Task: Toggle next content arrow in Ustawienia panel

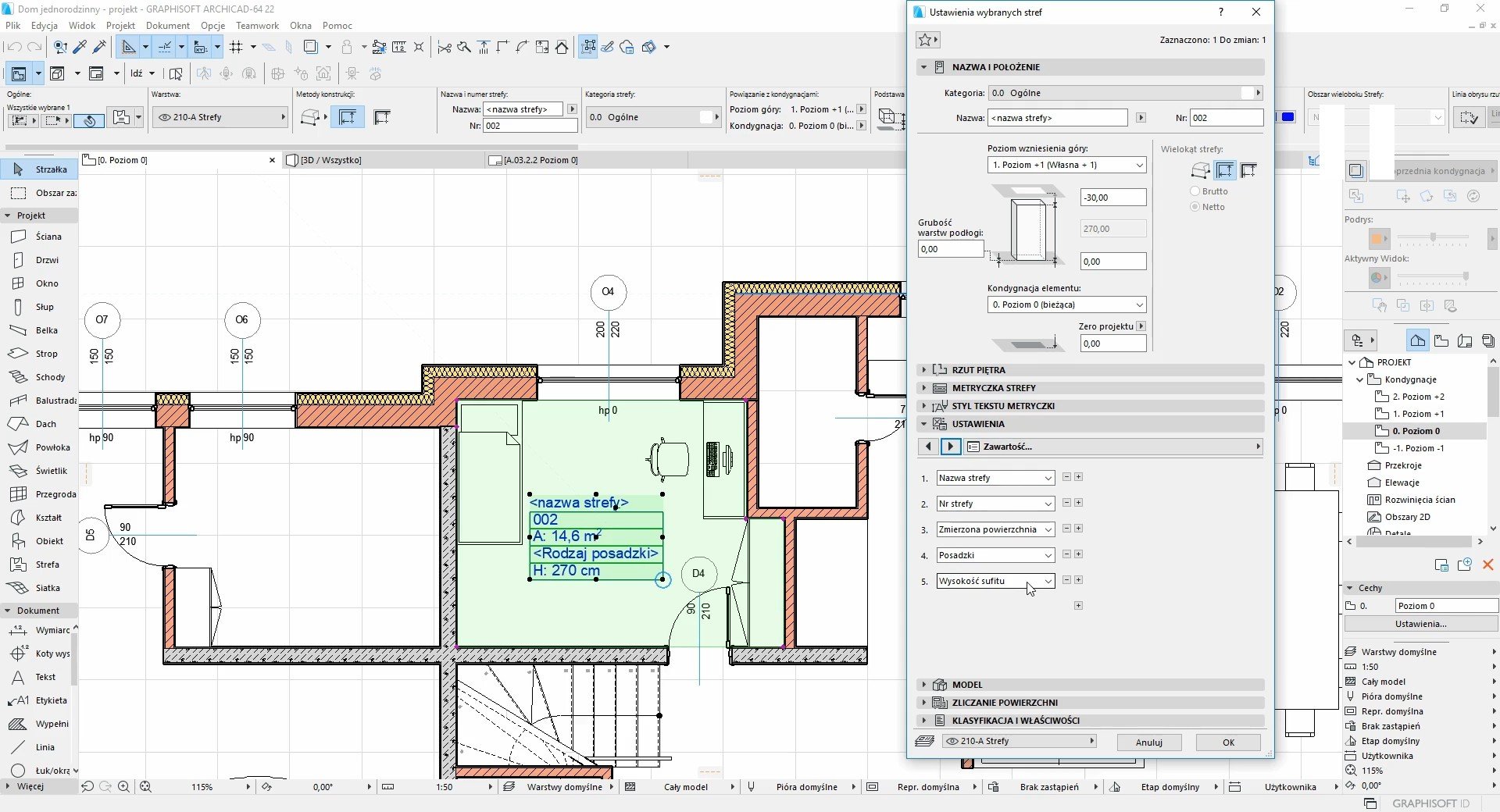Action: (951, 447)
